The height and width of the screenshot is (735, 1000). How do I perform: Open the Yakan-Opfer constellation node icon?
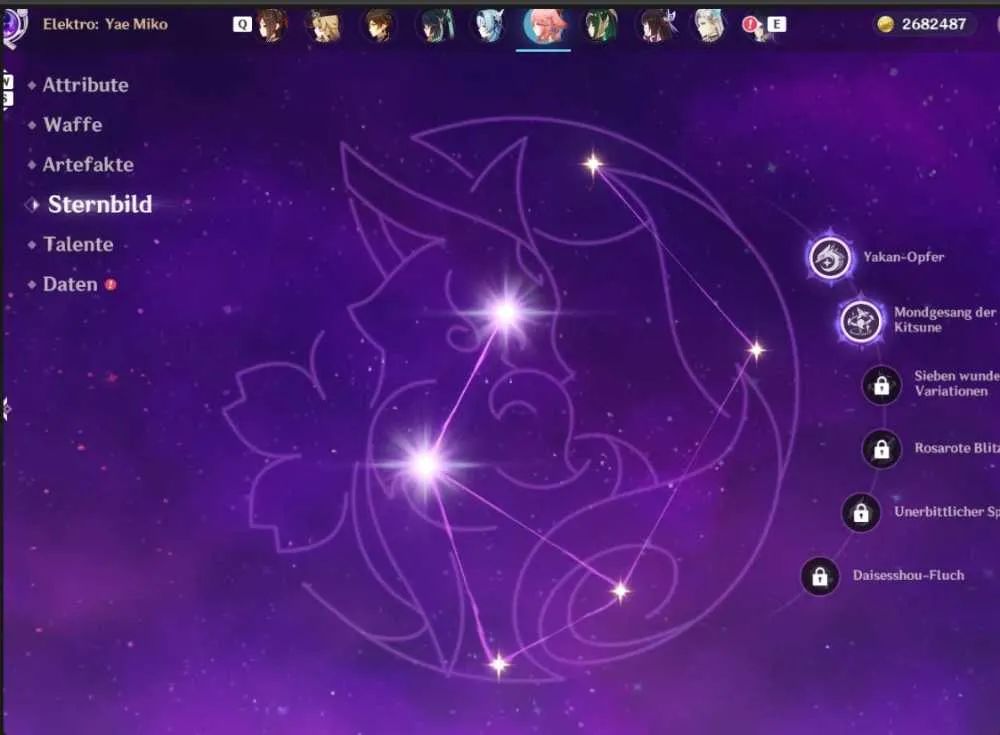point(830,258)
